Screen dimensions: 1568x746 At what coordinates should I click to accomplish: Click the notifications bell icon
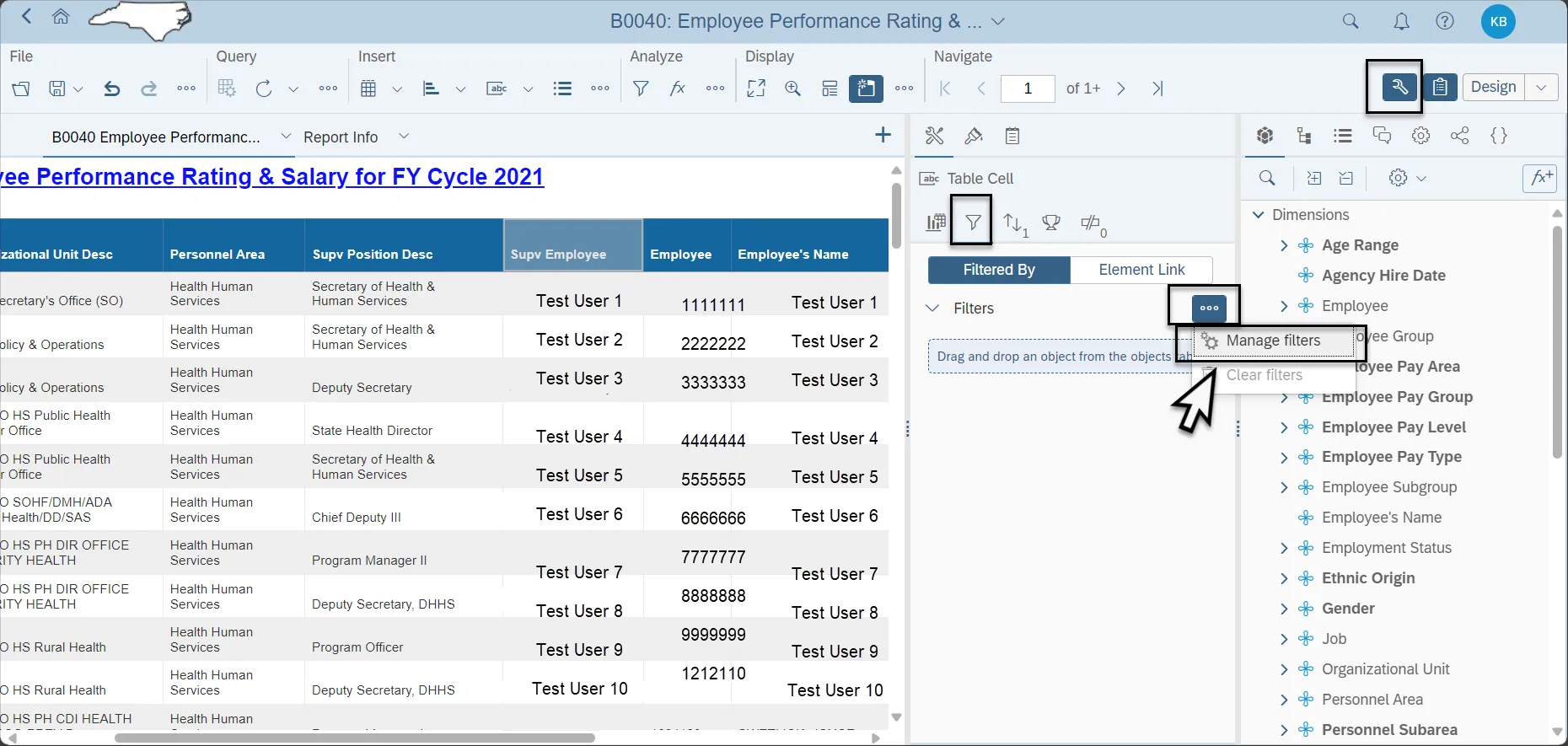(x=1401, y=22)
